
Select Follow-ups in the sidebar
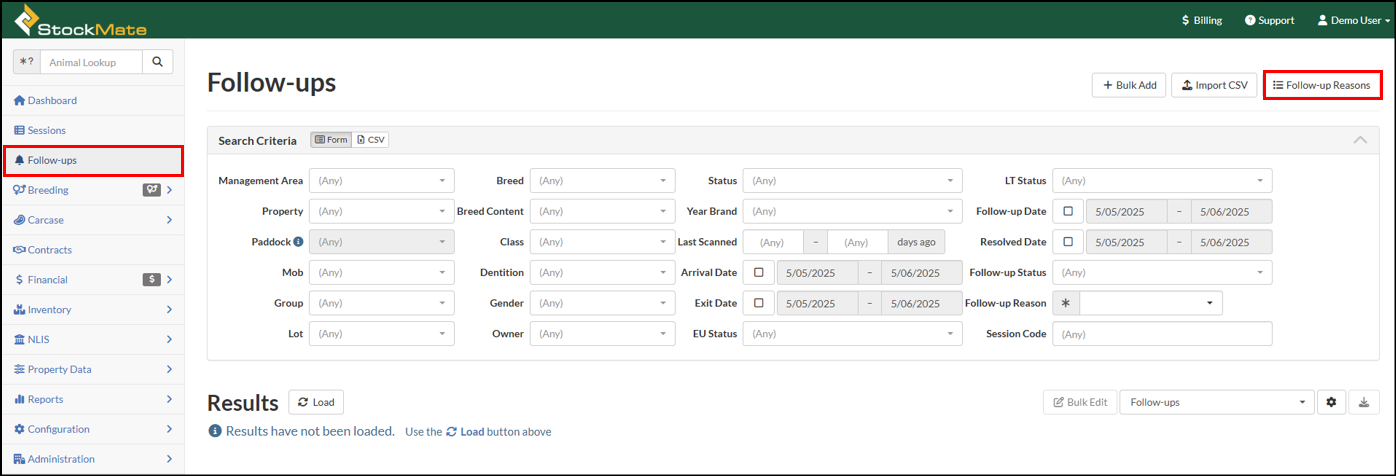click(93, 160)
